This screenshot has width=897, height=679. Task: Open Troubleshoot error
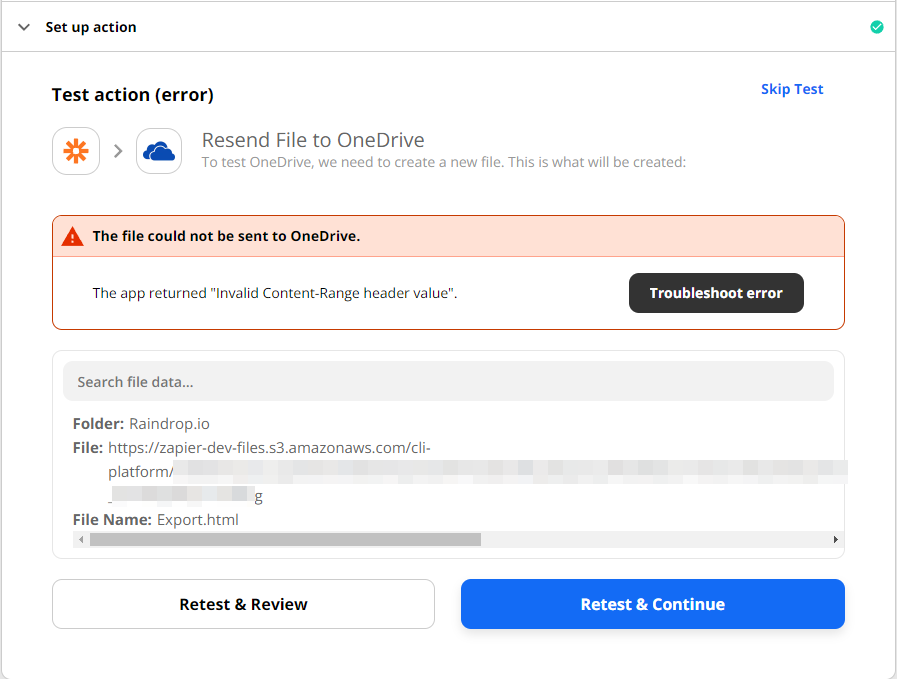coord(716,293)
